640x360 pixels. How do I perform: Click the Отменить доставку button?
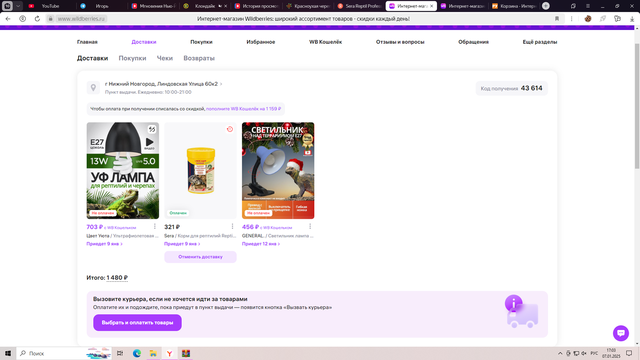tap(200, 257)
